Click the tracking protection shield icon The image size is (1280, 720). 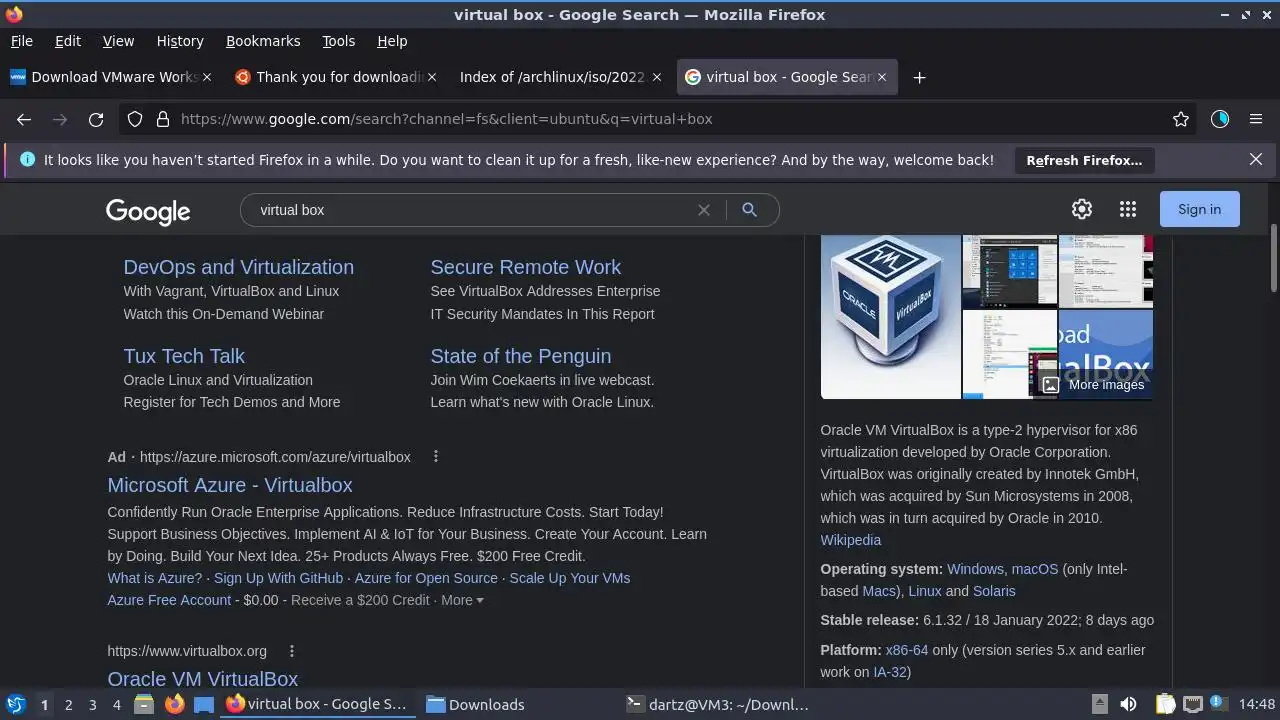[135, 119]
